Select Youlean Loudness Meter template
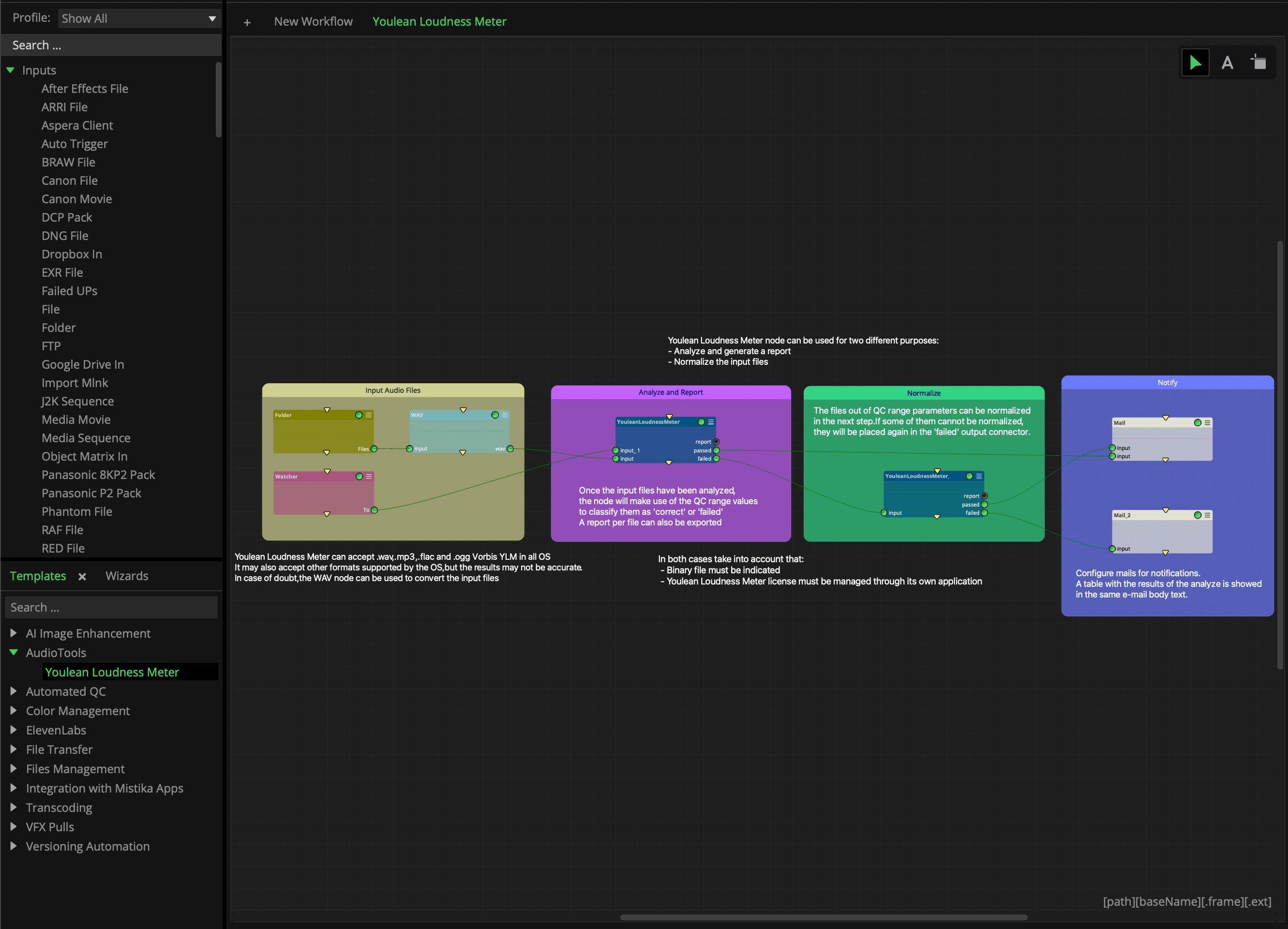The height and width of the screenshot is (929, 1288). pyautogui.click(x=131, y=672)
